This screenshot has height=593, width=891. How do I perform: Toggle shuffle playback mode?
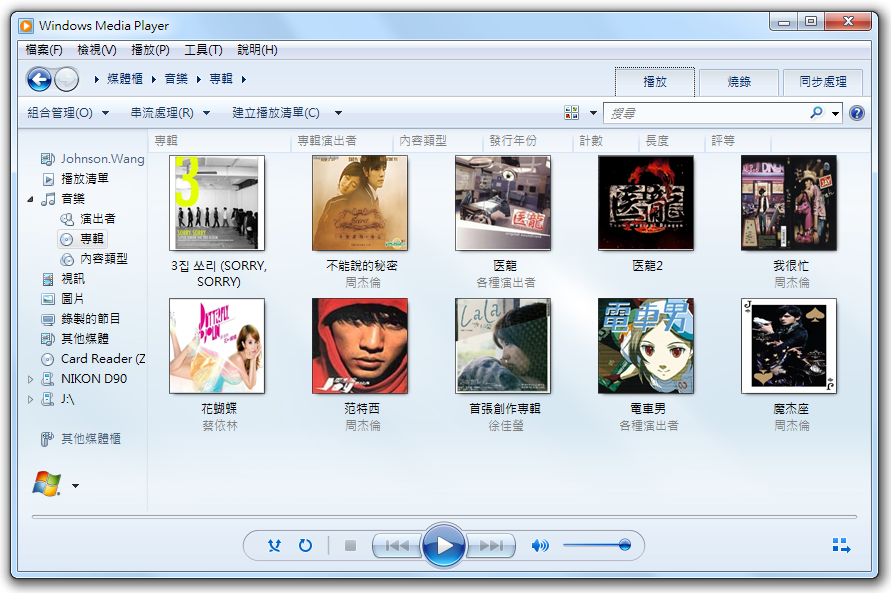pos(274,546)
